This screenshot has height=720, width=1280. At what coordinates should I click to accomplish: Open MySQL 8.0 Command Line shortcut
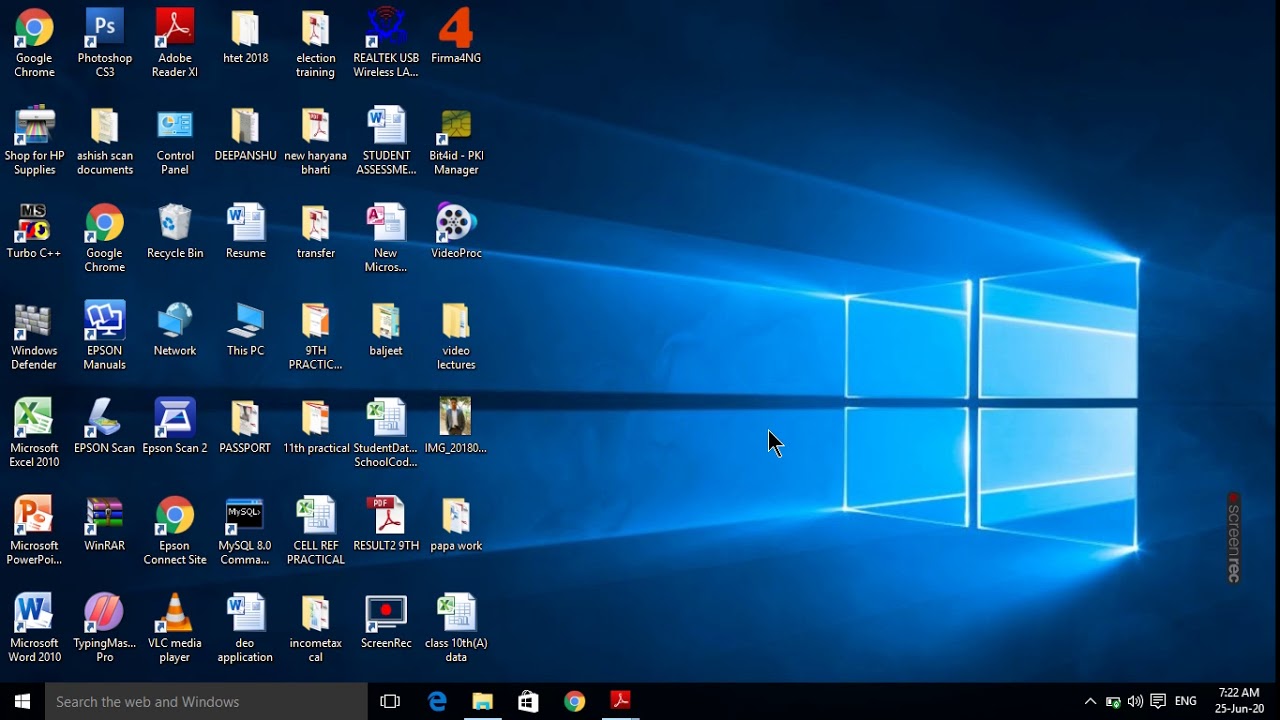[245, 530]
